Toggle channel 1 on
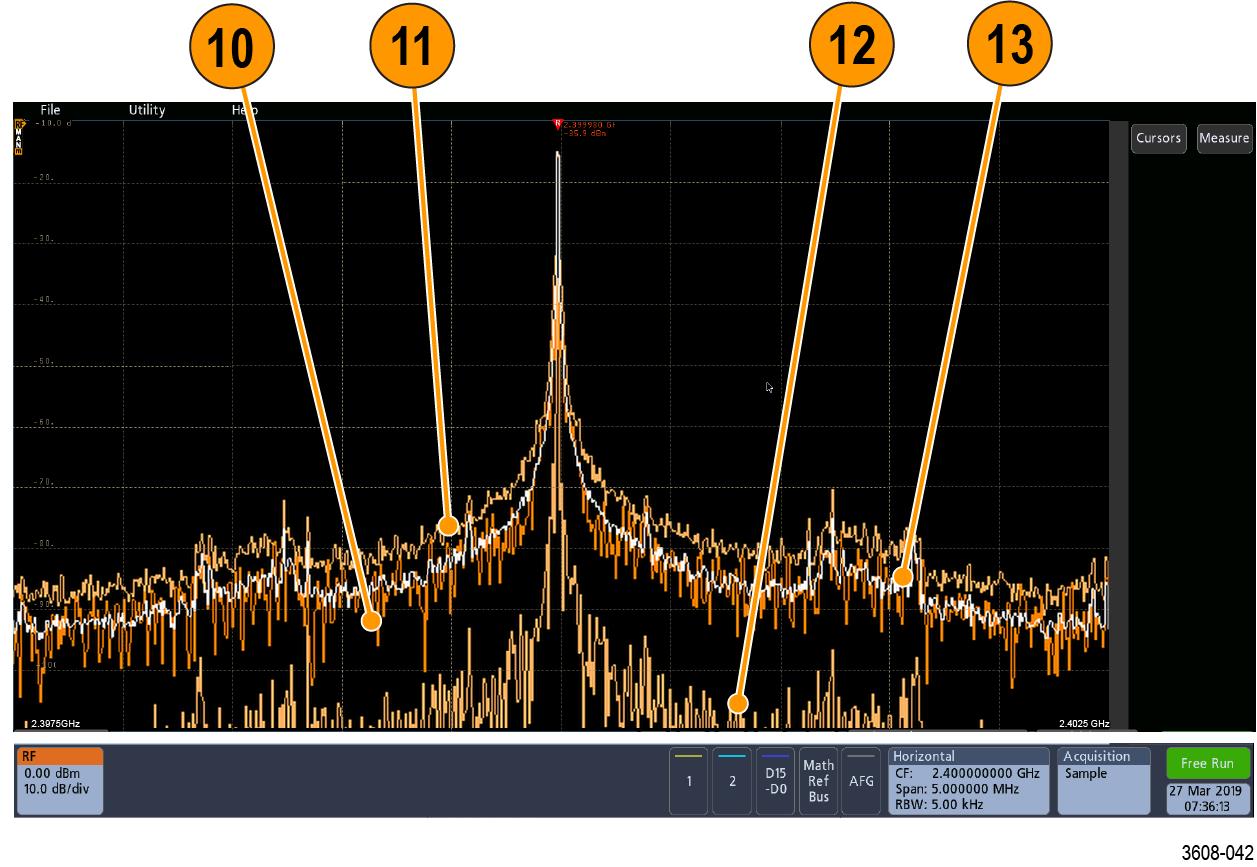The width and height of the screenshot is (1257, 867). (688, 782)
